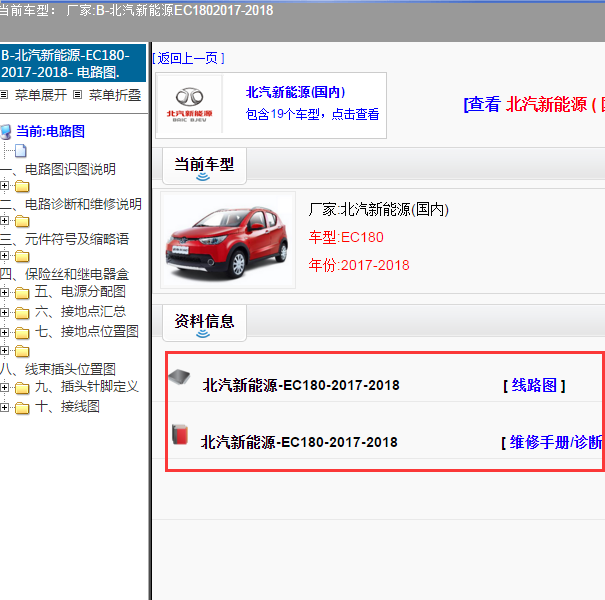Expand the 十、接线图 tree node

[x=4, y=407]
